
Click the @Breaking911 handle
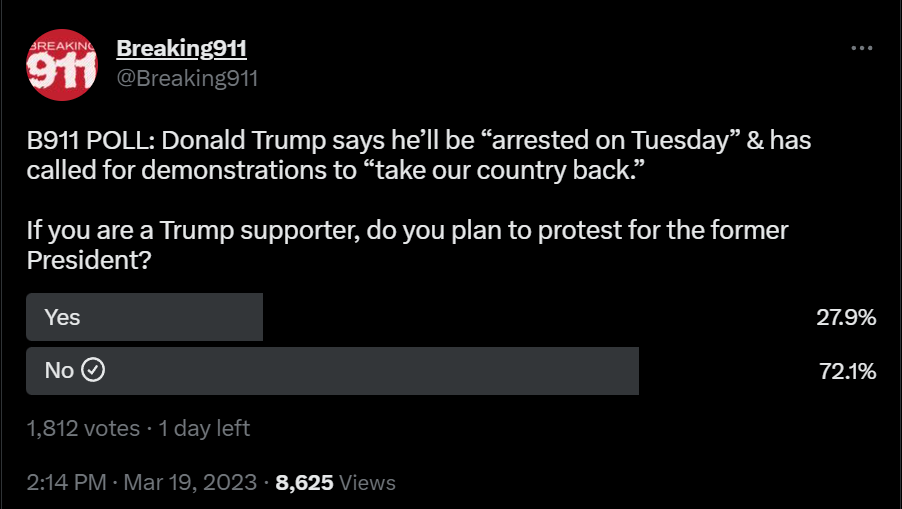pos(187,77)
